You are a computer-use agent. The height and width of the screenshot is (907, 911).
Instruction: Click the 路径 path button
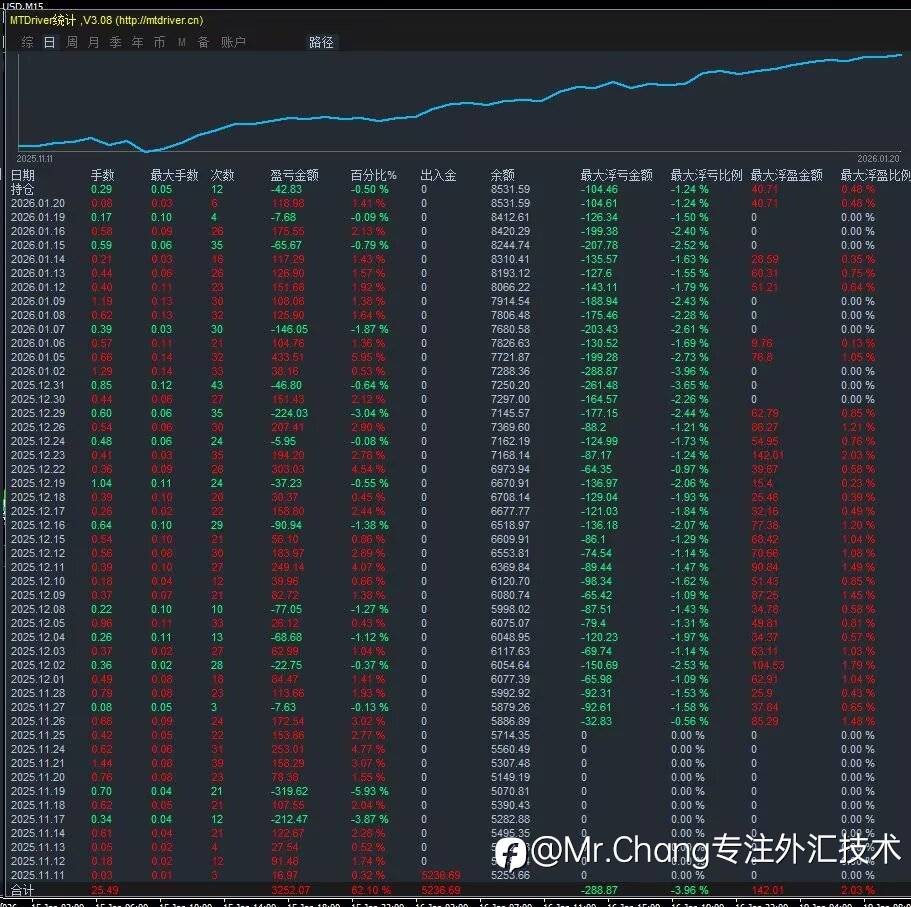321,42
